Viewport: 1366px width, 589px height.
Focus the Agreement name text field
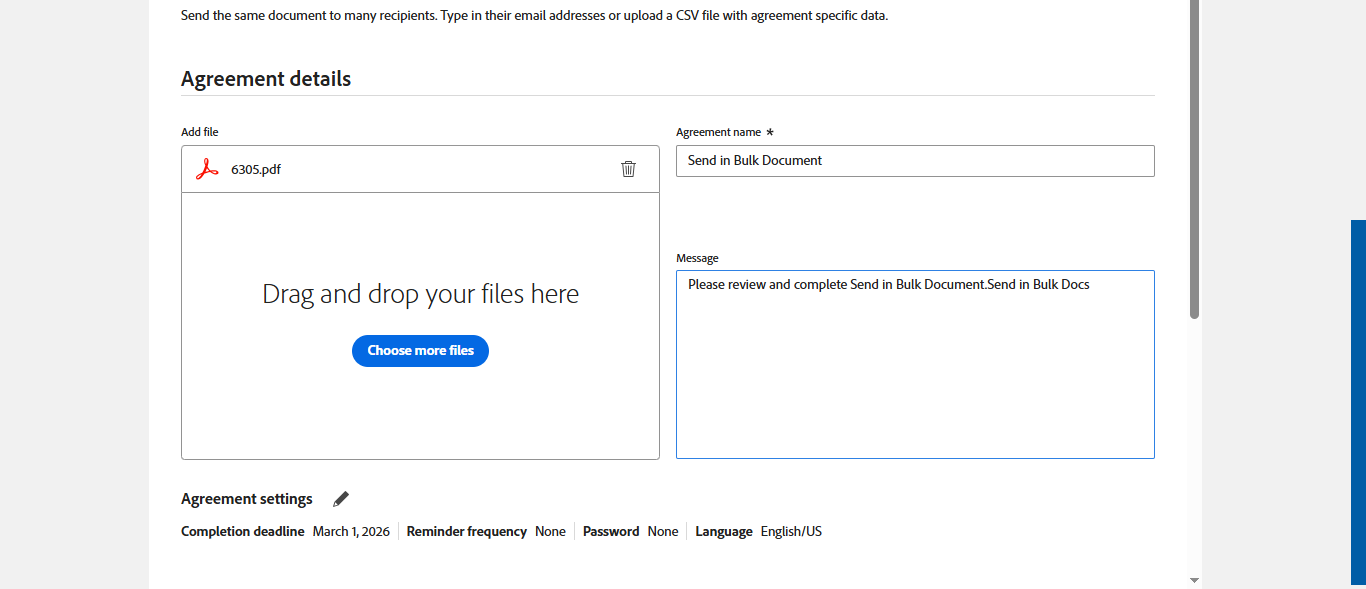pyautogui.click(x=914, y=161)
